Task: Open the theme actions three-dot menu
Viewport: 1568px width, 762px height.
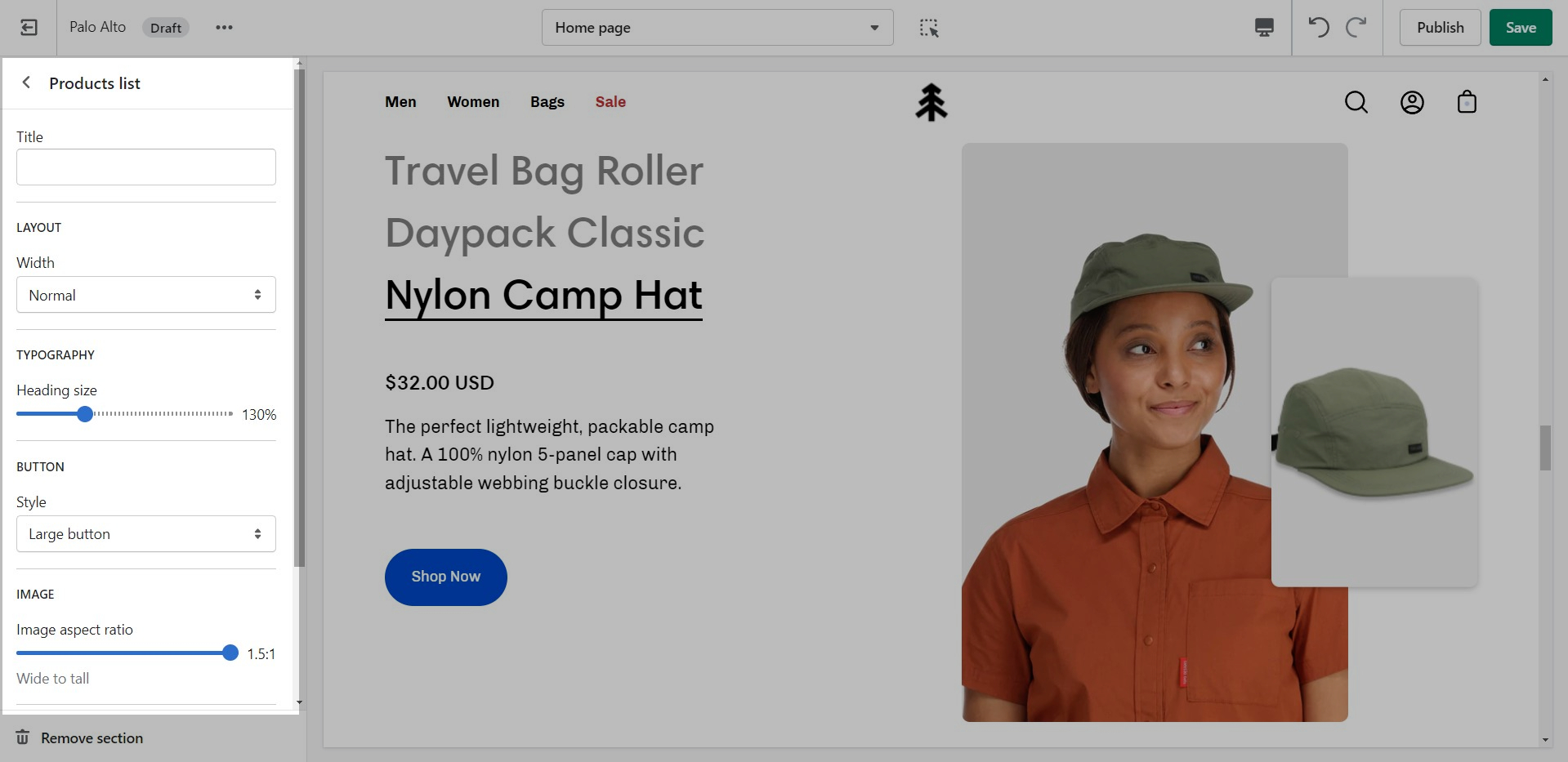Action: click(224, 28)
